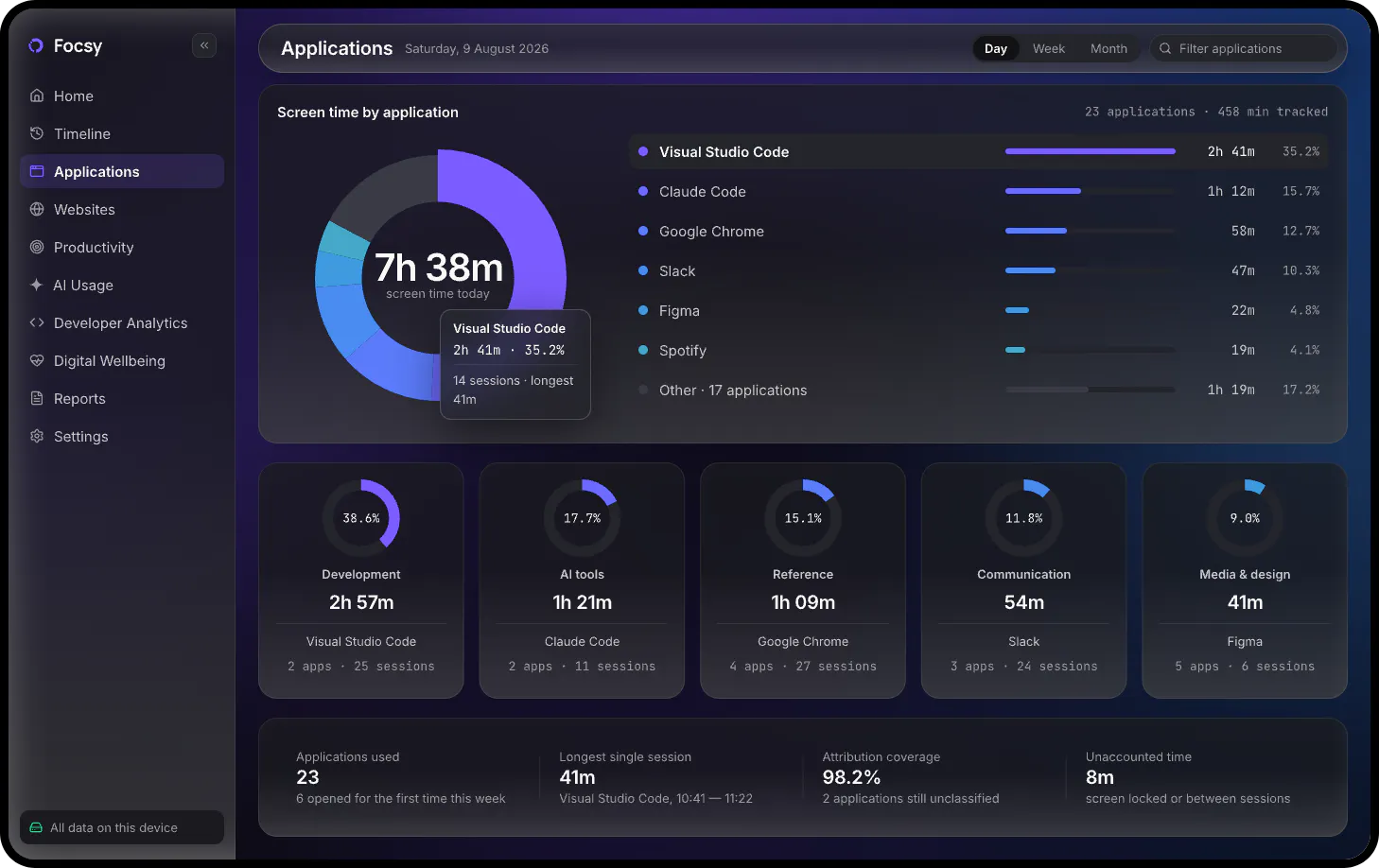
Task: Click the Visual Studio Code usage bar
Action: [x=1091, y=151]
